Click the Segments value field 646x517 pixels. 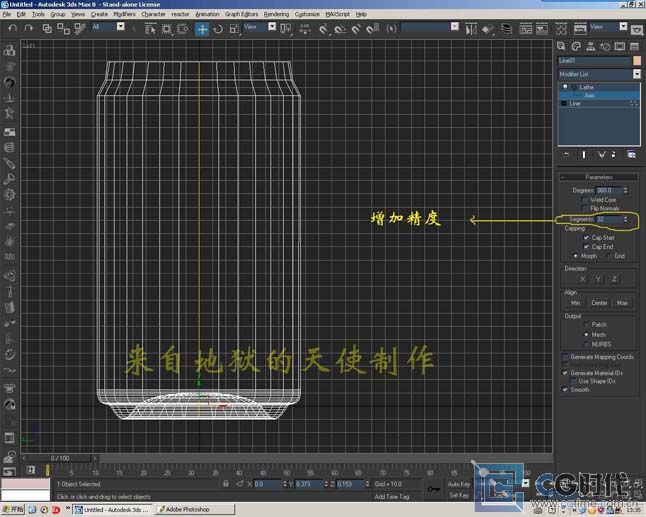607,219
